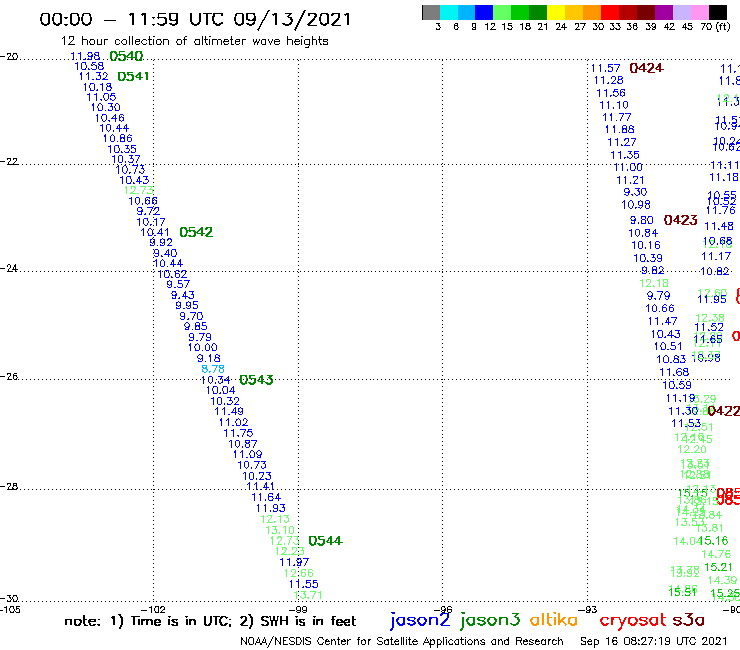Select the cryosat satellite legend label
This screenshot has height=650, width=740.
[x=633, y=620]
